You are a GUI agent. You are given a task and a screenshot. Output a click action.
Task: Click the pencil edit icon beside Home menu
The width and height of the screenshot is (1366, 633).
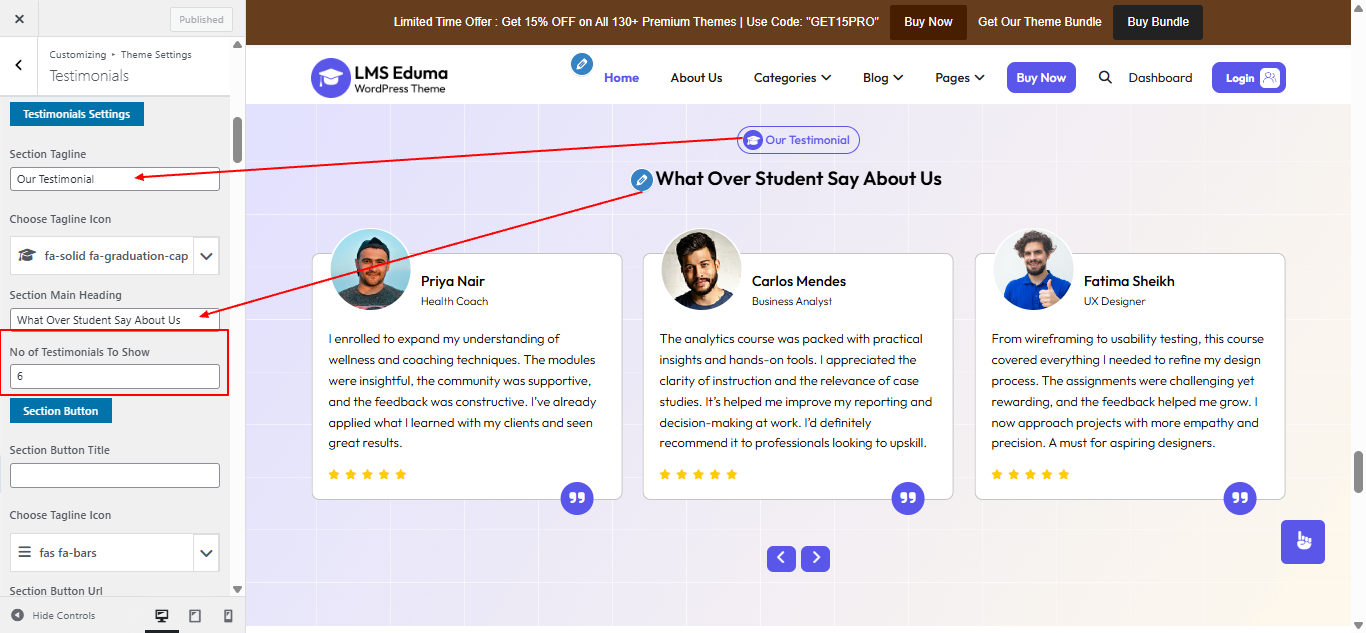click(x=581, y=64)
